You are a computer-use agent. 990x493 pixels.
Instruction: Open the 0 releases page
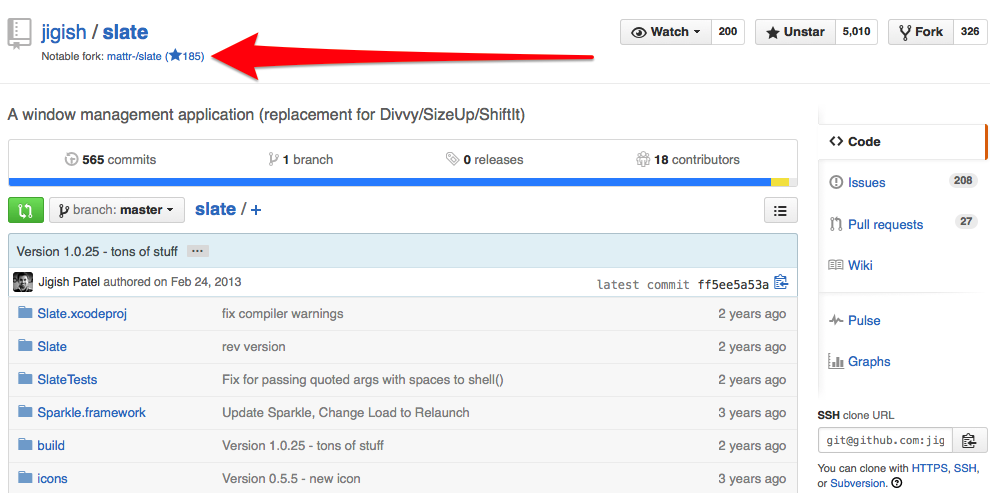click(x=484, y=160)
